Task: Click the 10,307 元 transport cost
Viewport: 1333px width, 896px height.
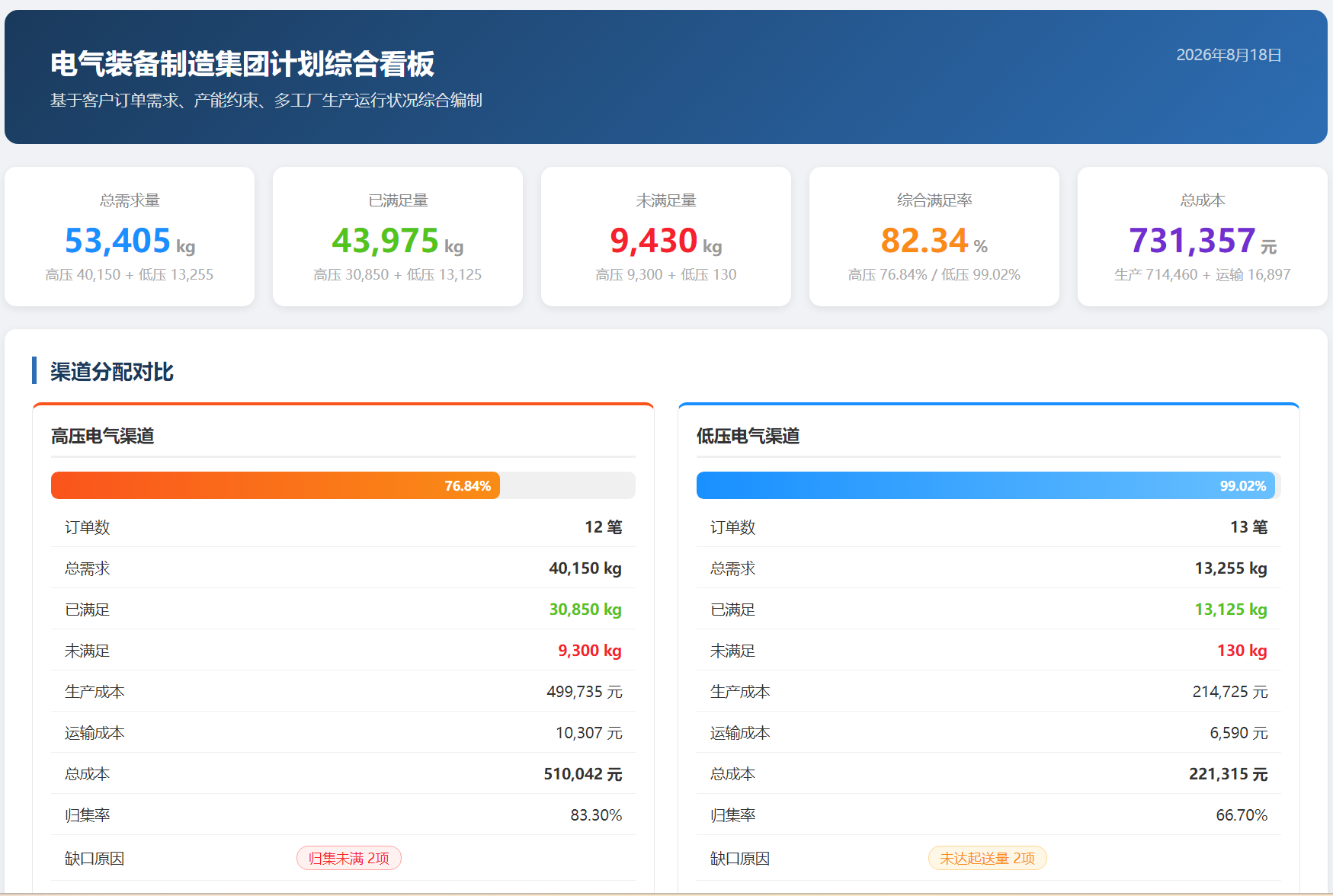Action: click(589, 733)
